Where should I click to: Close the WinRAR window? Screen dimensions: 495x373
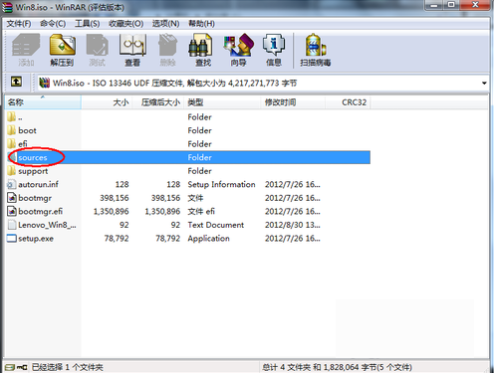[476, 5]
